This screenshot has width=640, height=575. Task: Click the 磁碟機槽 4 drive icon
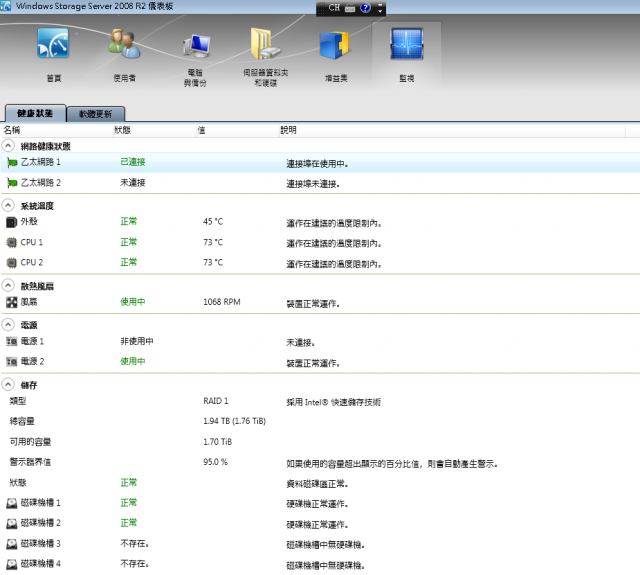point(11,564)
